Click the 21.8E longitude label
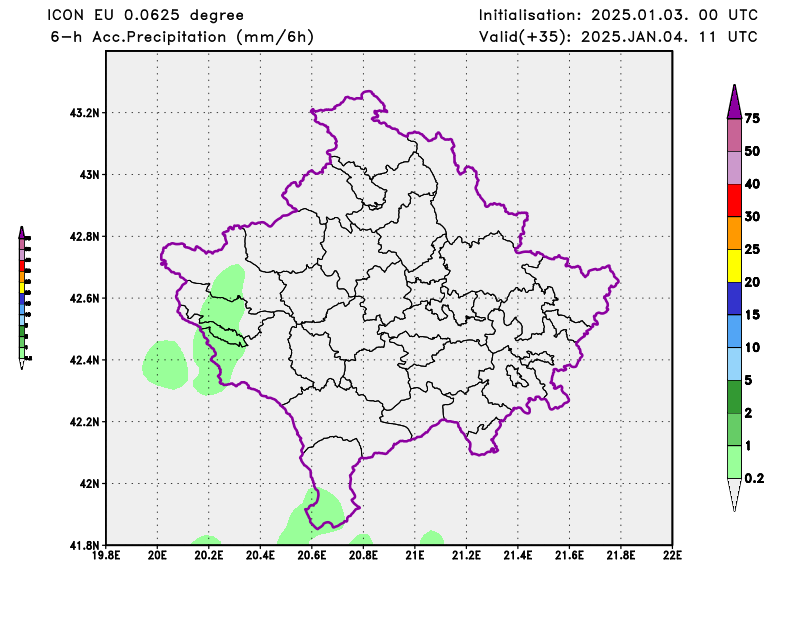Screen dimensions: 800x618 pos(621,555)
